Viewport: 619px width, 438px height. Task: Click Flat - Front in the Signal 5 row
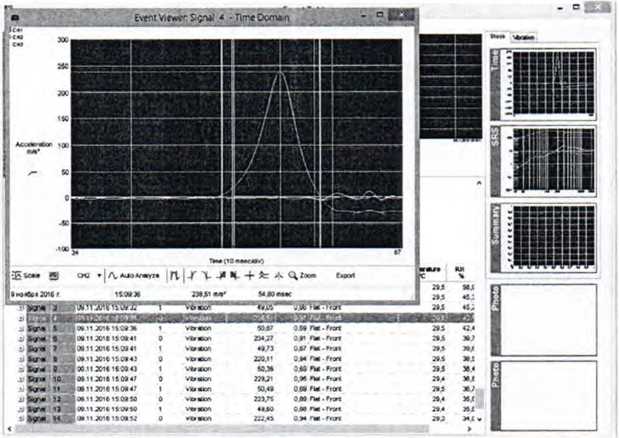click(326, 328)
